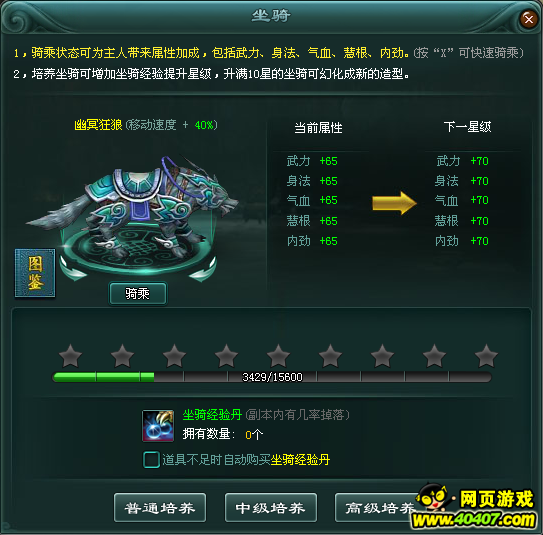Open the 图鉴 mount catalog book icon
The height and width of the screenshot is (535, 543).
pyautogui.click(x=35, y=273)
